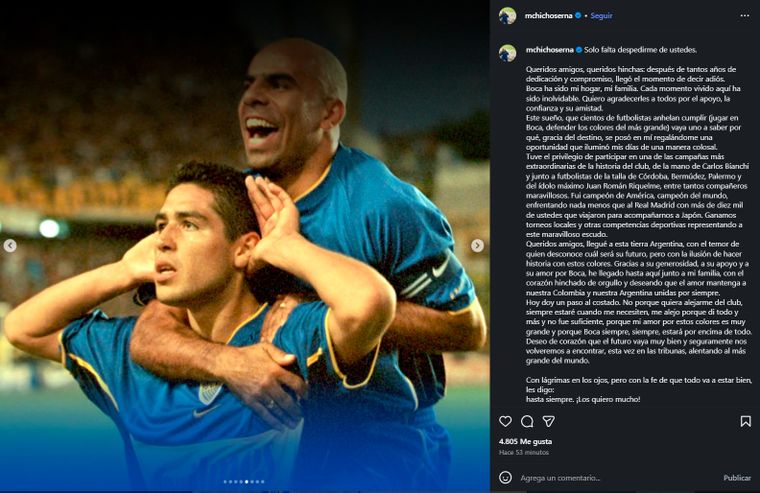Go to next photo with right arrow
This screenshot has width=760, height=493.
477,246
